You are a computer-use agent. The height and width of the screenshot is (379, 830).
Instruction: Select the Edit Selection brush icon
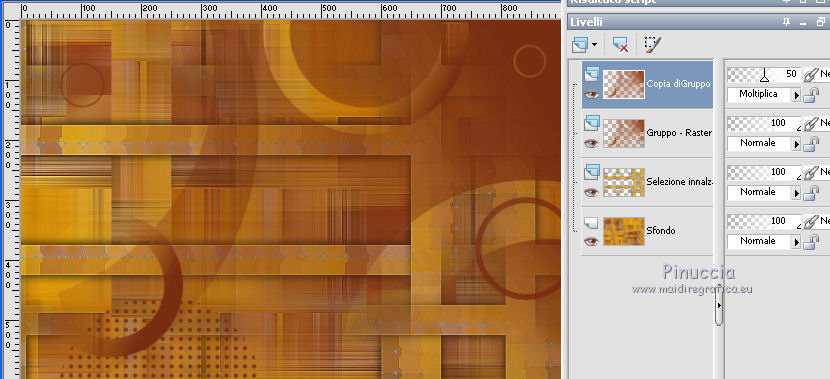(653, 44)
